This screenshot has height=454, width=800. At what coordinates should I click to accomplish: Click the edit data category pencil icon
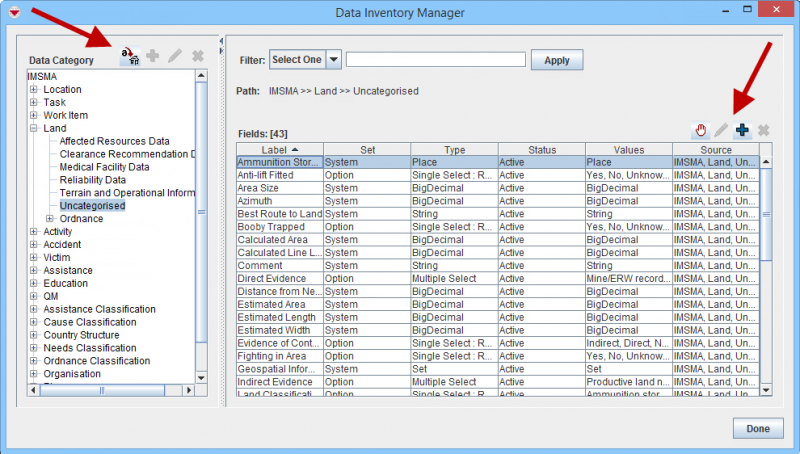tap(175, 57)
